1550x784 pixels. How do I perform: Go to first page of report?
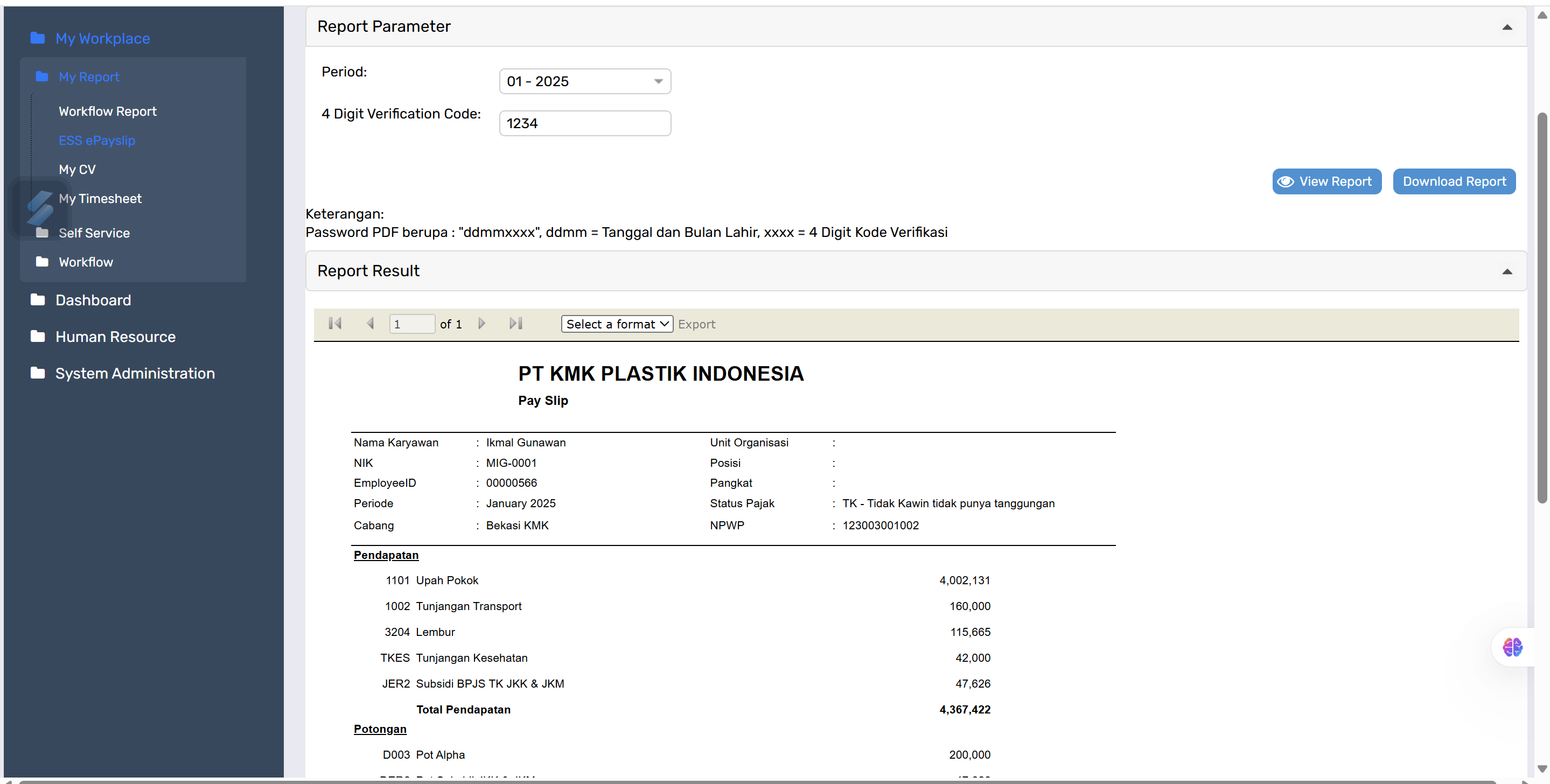click(x=335, y=324)
